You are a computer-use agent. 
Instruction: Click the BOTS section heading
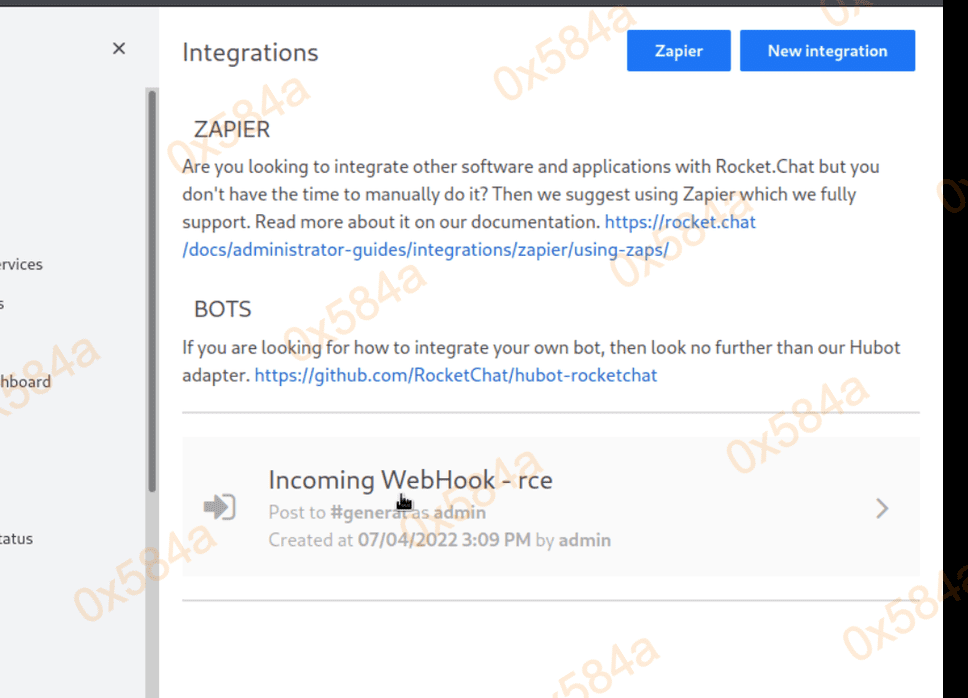222,309
